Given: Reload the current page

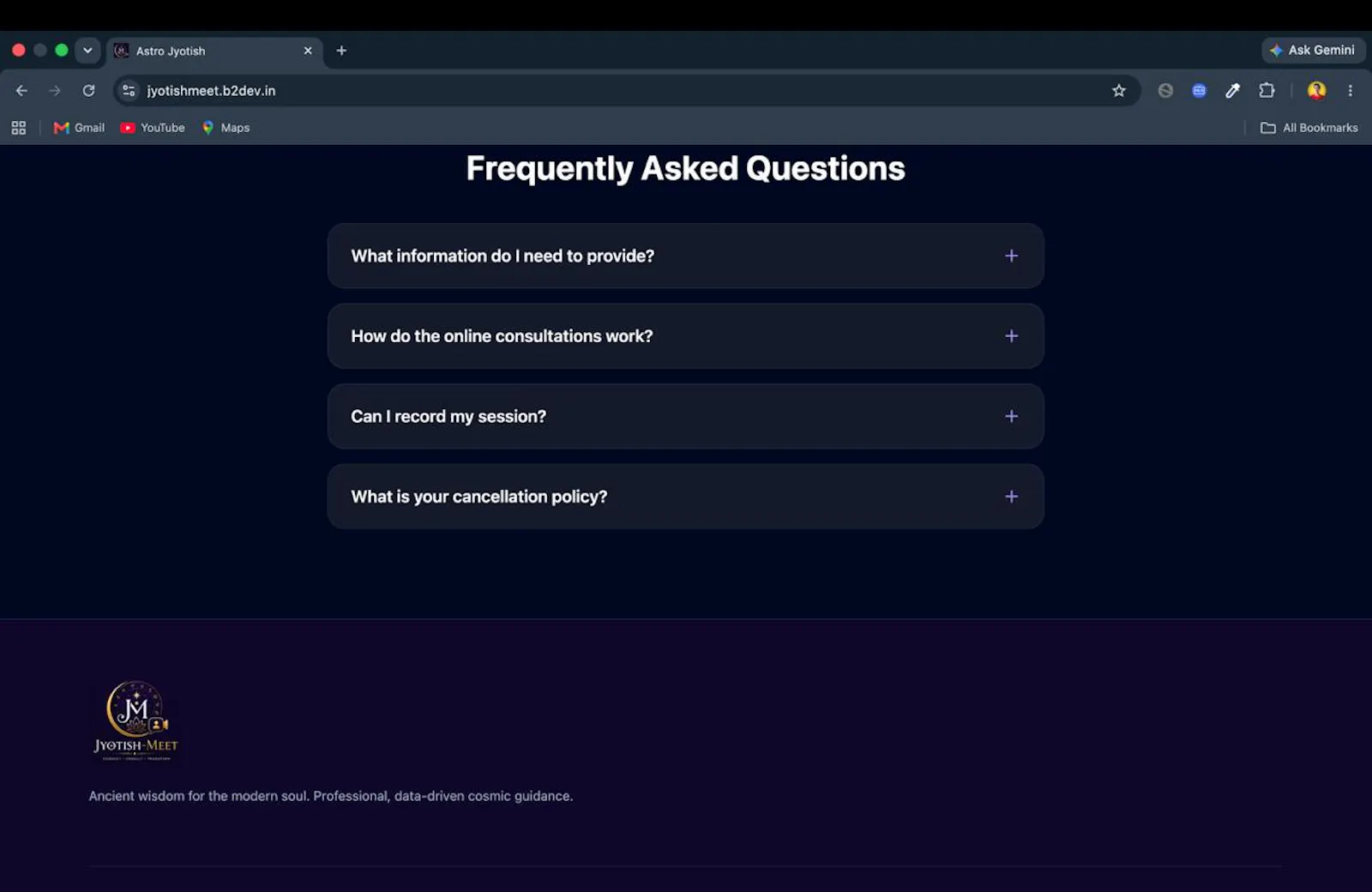Looking at the screenshot, I should pyautogui.click(x=88, y=90).
